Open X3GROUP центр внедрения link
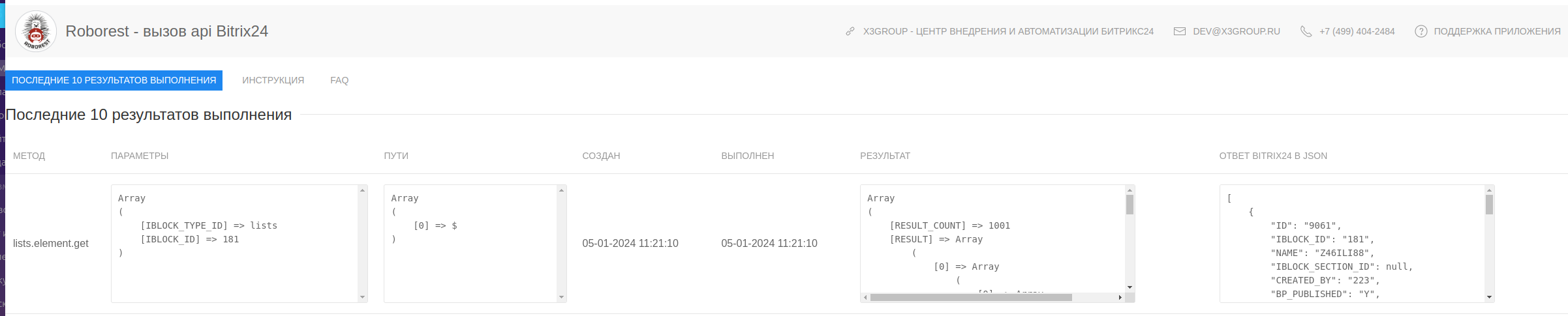Viewport: 1568px width, 316px height. click(x=1008, y=31)
